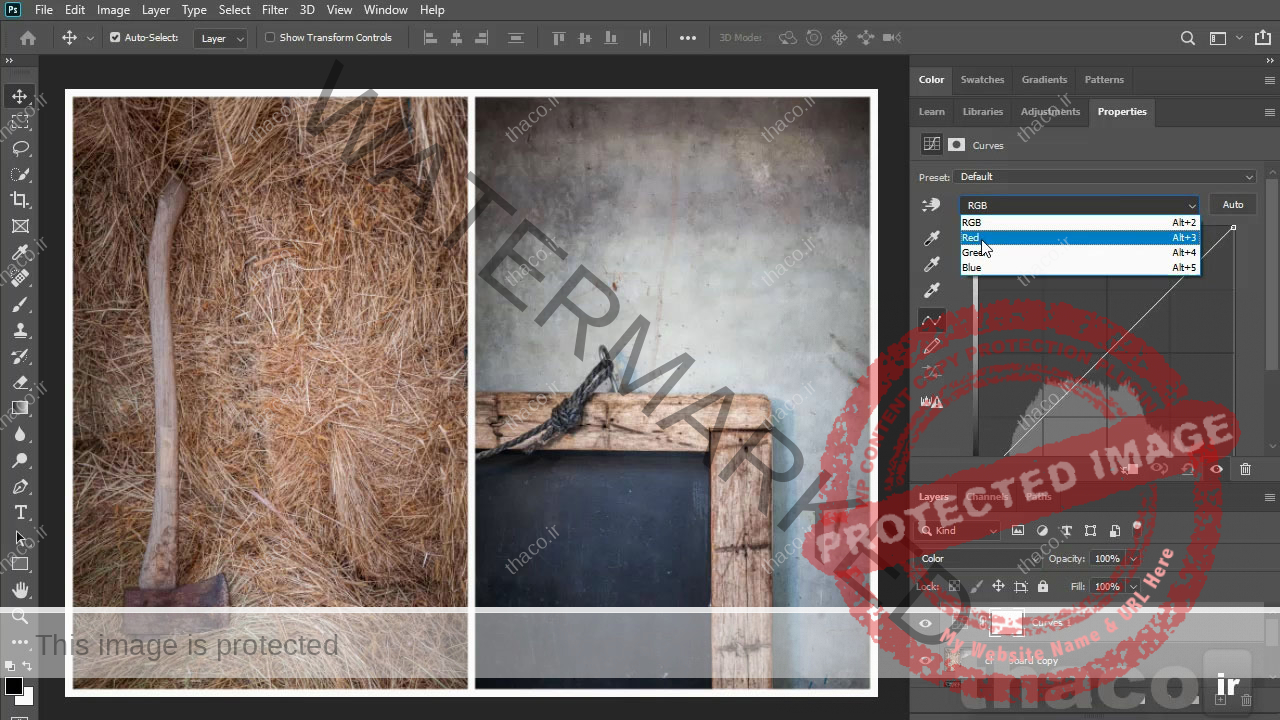This screenshot has width=1280, height=720.
Task: Select the Path Selection tool
Action: 20,538
